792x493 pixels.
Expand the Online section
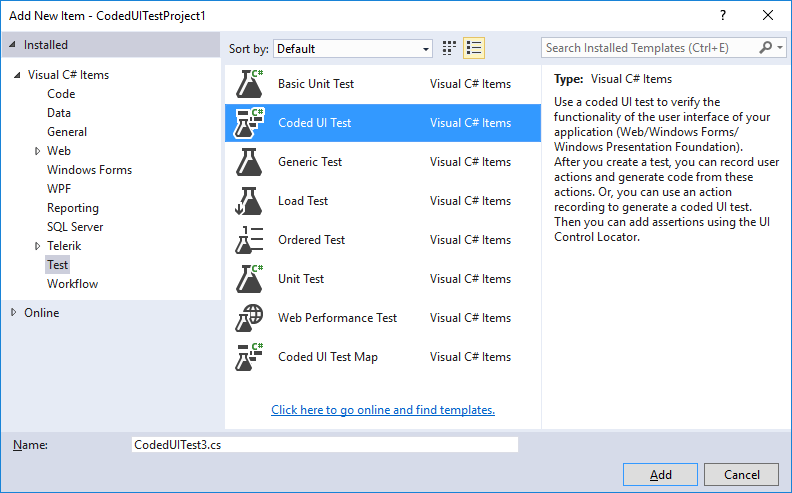coord(14,313)
